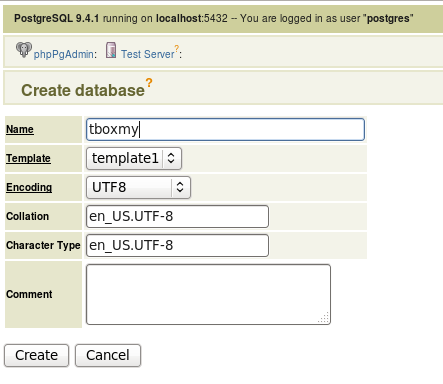The height and width of the screenshot is (384, 443).
Task: Click inside the Comment text area
Action: [x=208, y=294]
